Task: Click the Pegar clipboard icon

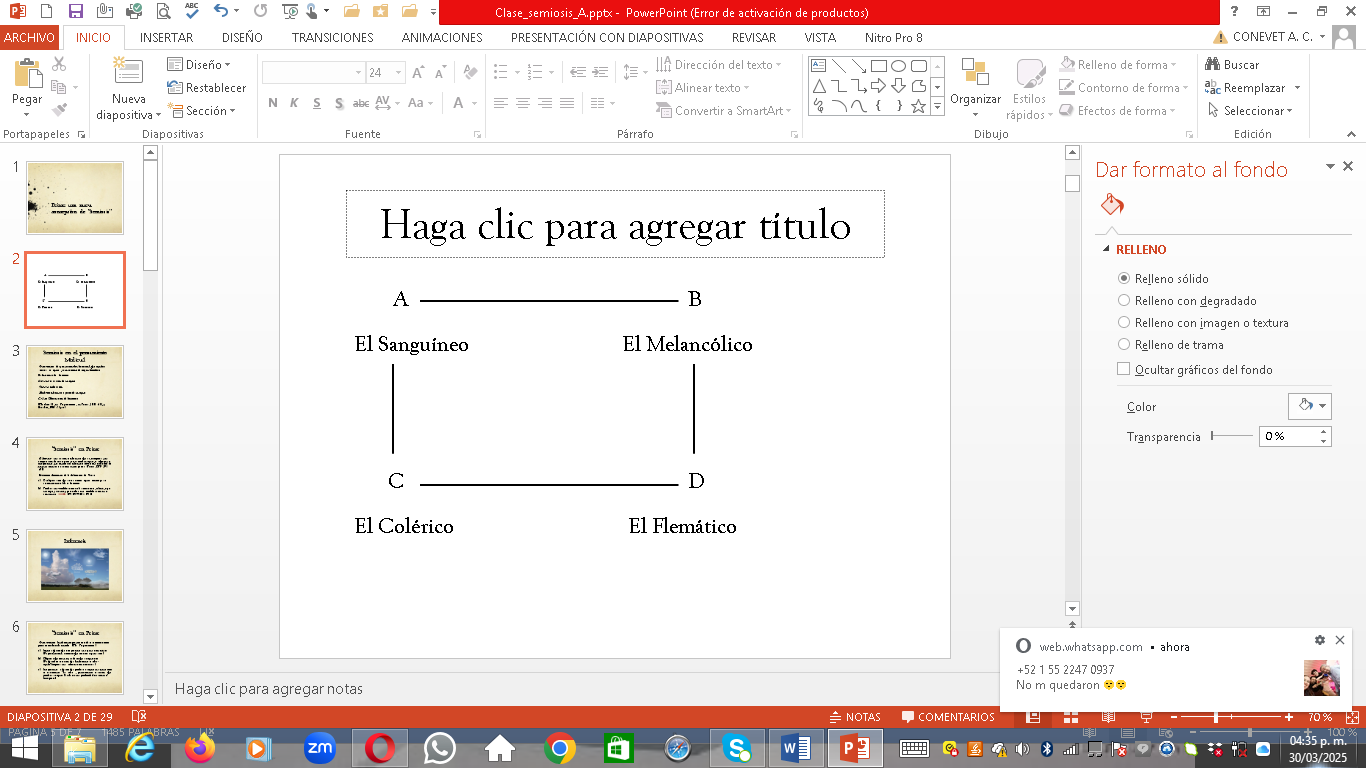Action: tap(27, 74)
